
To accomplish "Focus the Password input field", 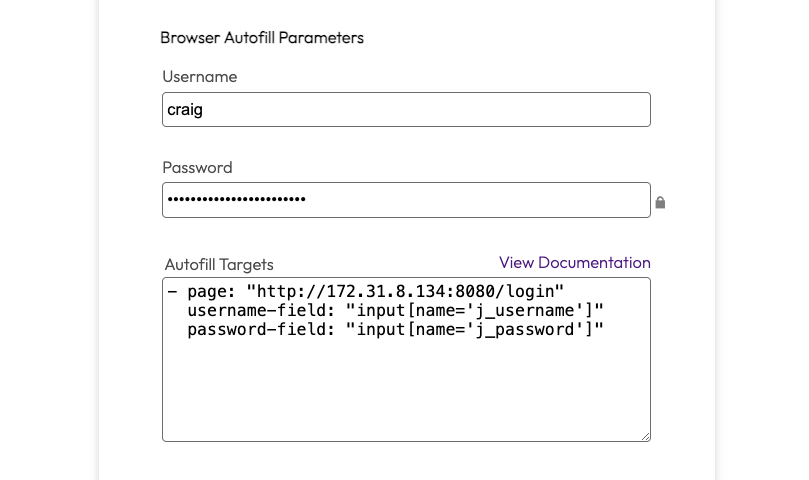I will pyautogui.click(x=406, y=200).
